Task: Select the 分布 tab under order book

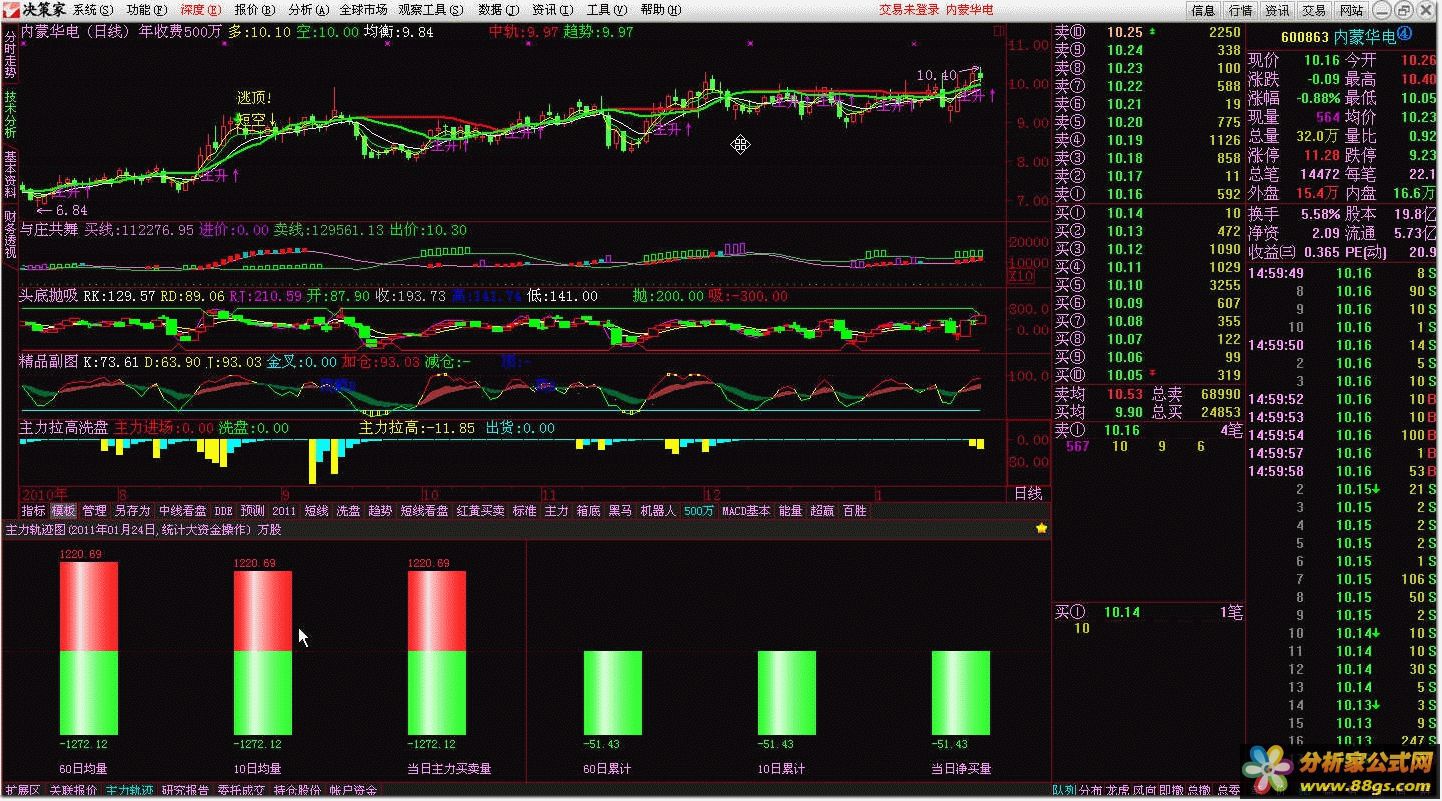Action: pos(1090,790)
